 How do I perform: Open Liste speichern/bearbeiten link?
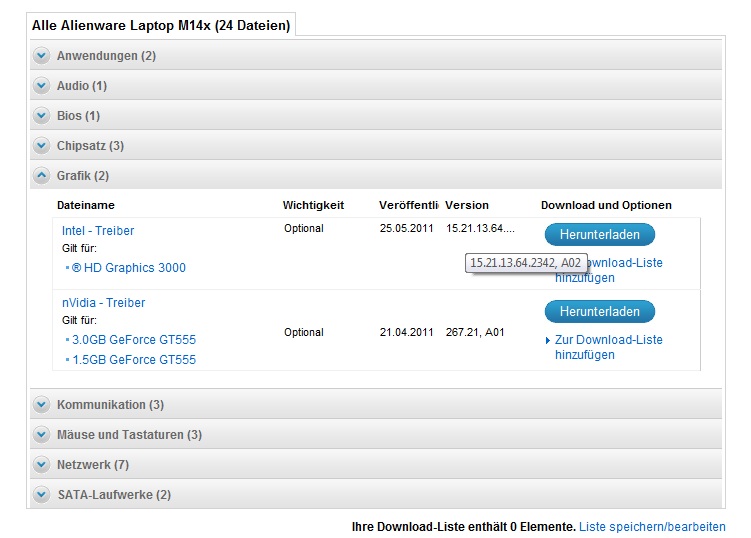(x=652, y=526)
